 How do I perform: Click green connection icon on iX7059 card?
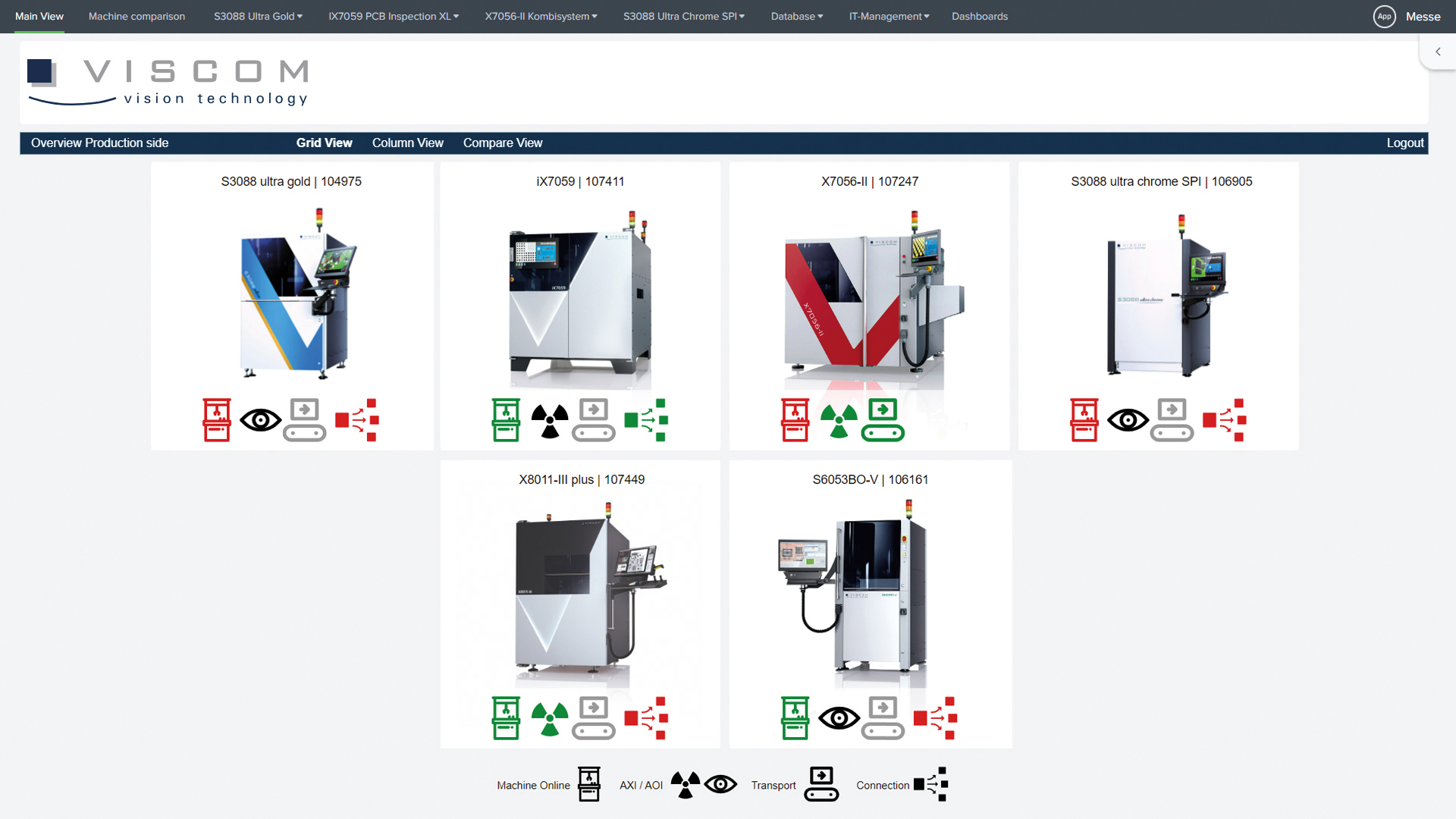point(646,419)
